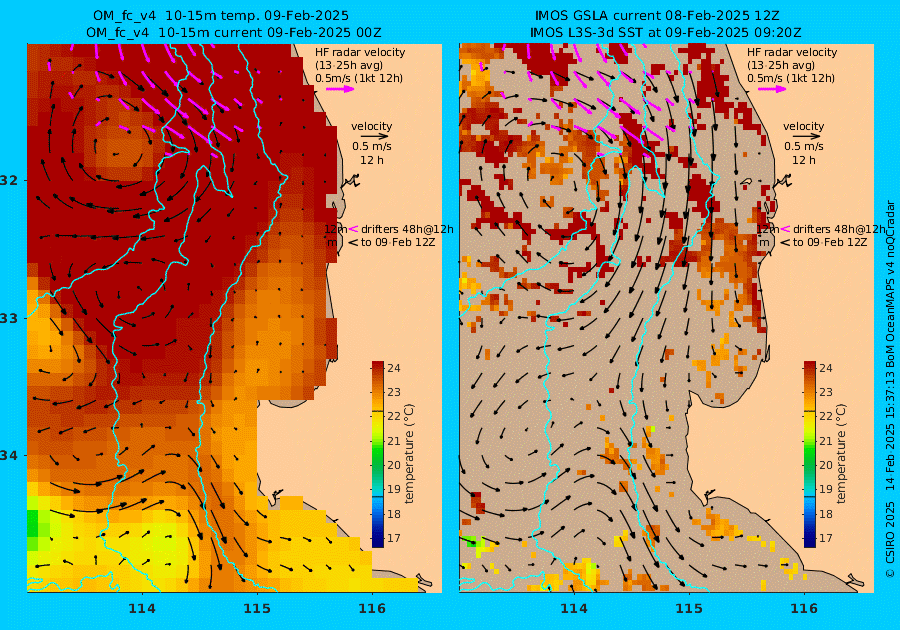The height and width of the screenshot is (630, 900).
Task: Click 'drifters 48h@12h' text in left map
Action: click(407, 229)
